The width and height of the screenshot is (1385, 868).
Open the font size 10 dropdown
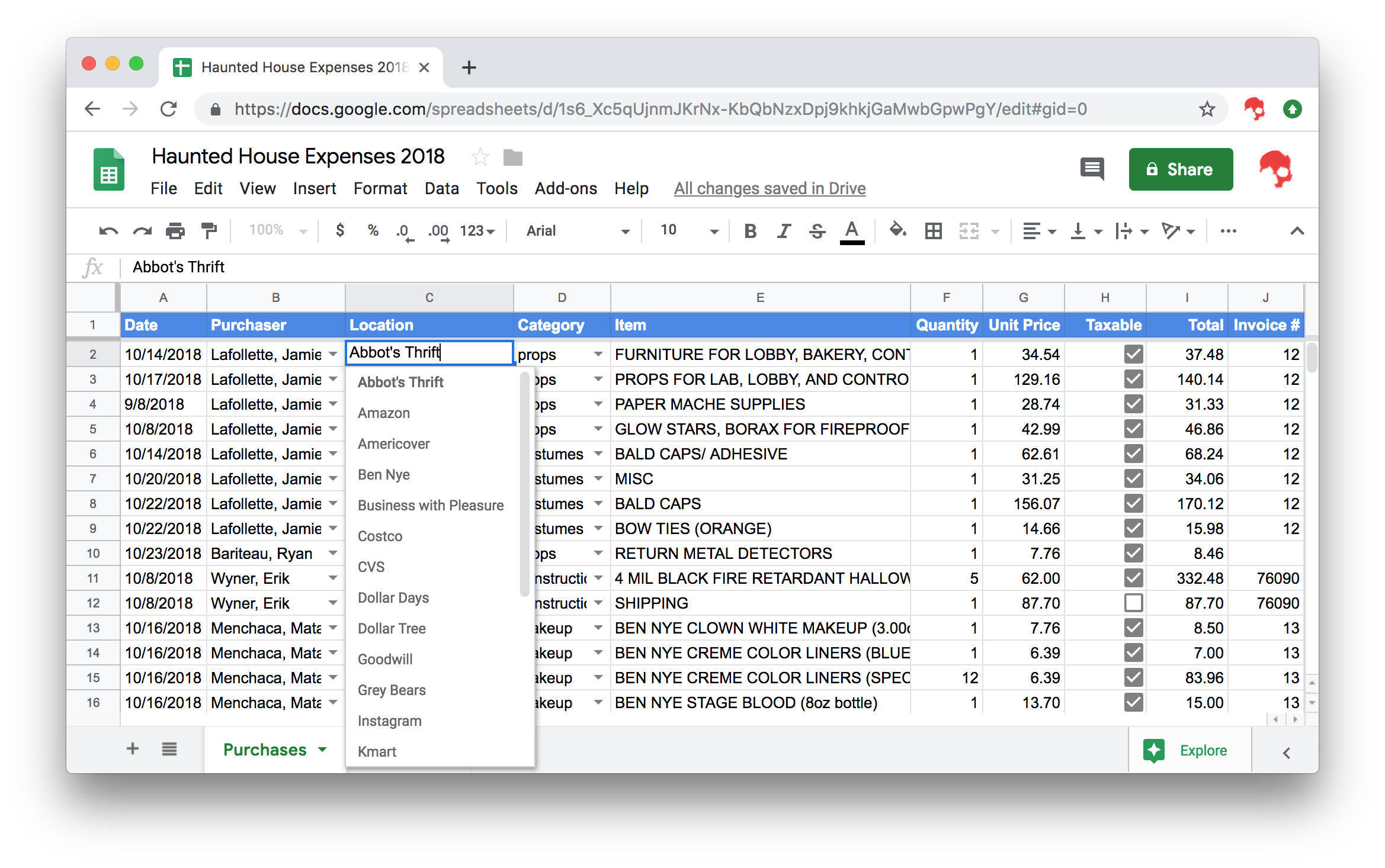point(689,231)
